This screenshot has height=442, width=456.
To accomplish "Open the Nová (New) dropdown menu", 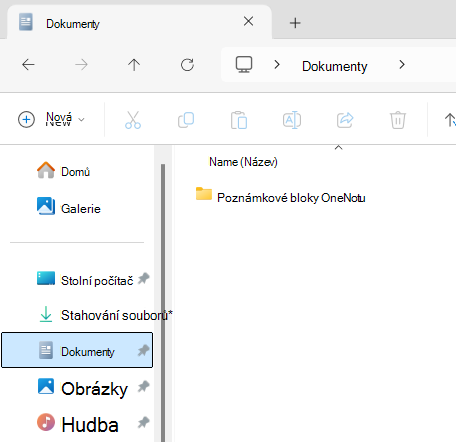I will (x=52, y=119).
